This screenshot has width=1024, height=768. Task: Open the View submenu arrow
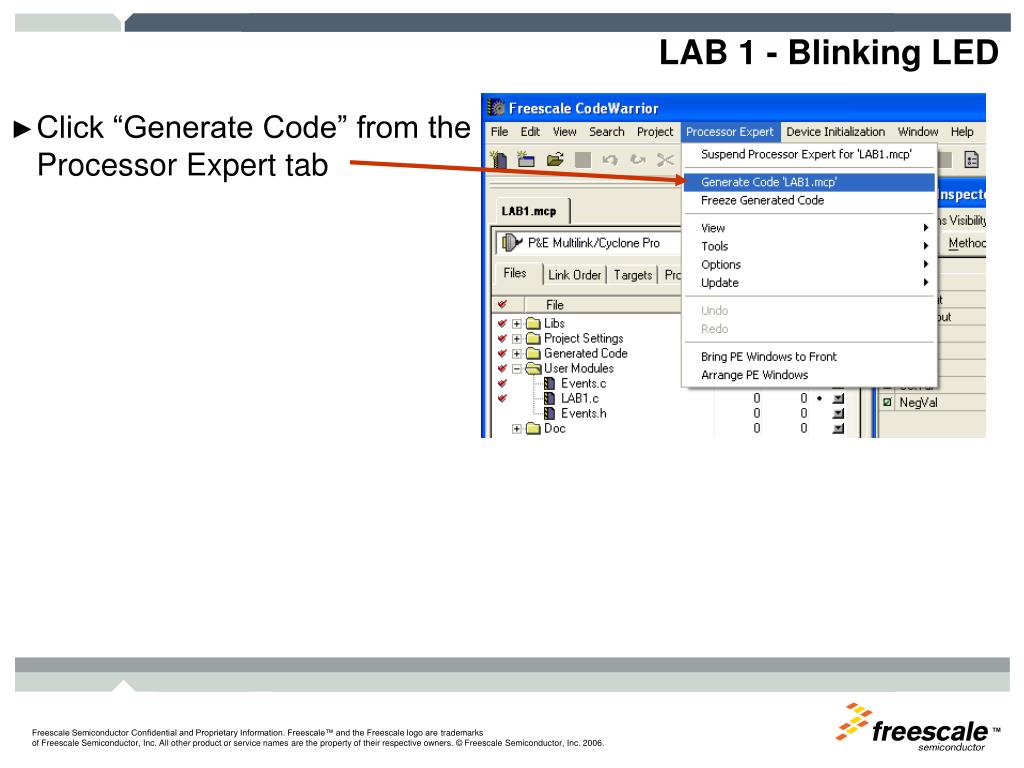925,228
